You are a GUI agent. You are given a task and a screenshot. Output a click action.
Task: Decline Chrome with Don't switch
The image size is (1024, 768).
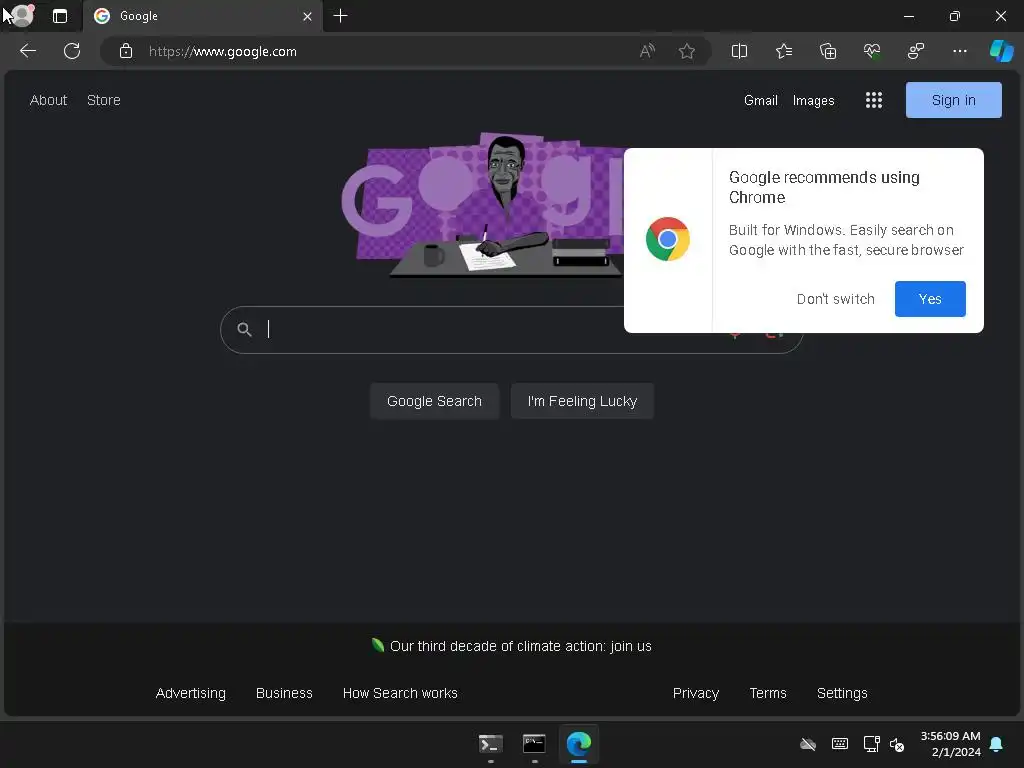pos(835,299)
